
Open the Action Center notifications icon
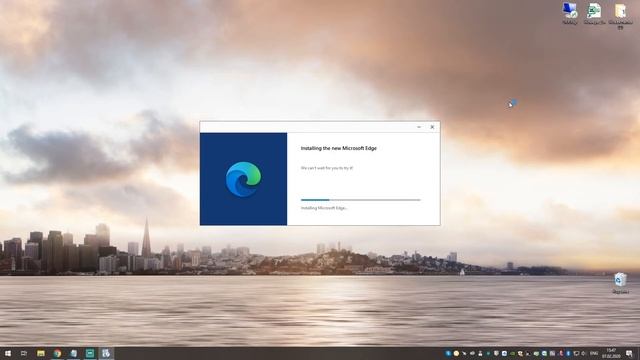629,353
